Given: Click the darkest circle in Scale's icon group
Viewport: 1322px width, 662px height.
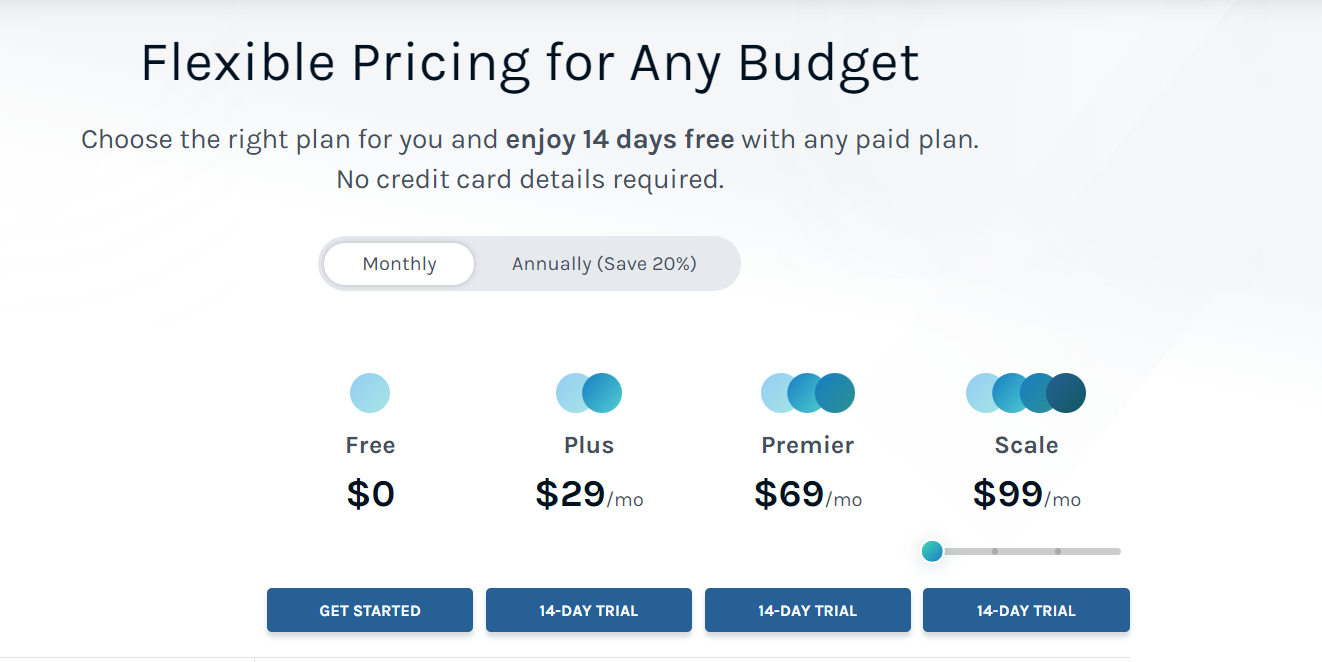Looking at the screenshot, I should tap(1067, 392).
